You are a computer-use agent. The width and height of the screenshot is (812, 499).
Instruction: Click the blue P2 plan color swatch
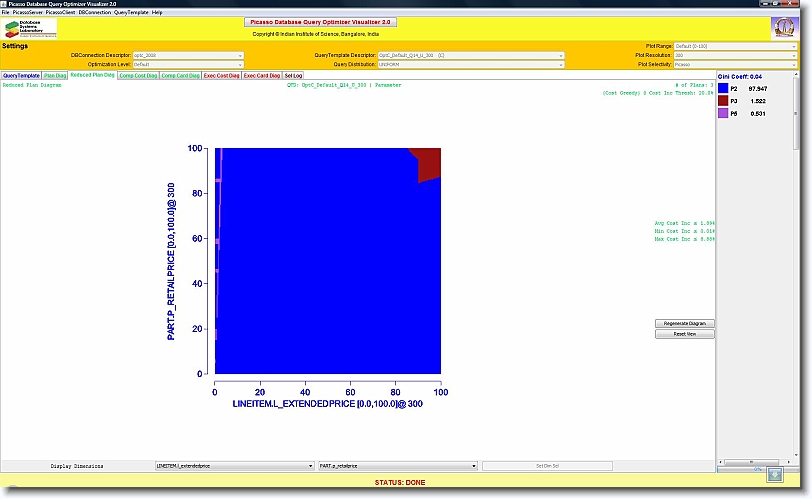[x=723, y=89]
